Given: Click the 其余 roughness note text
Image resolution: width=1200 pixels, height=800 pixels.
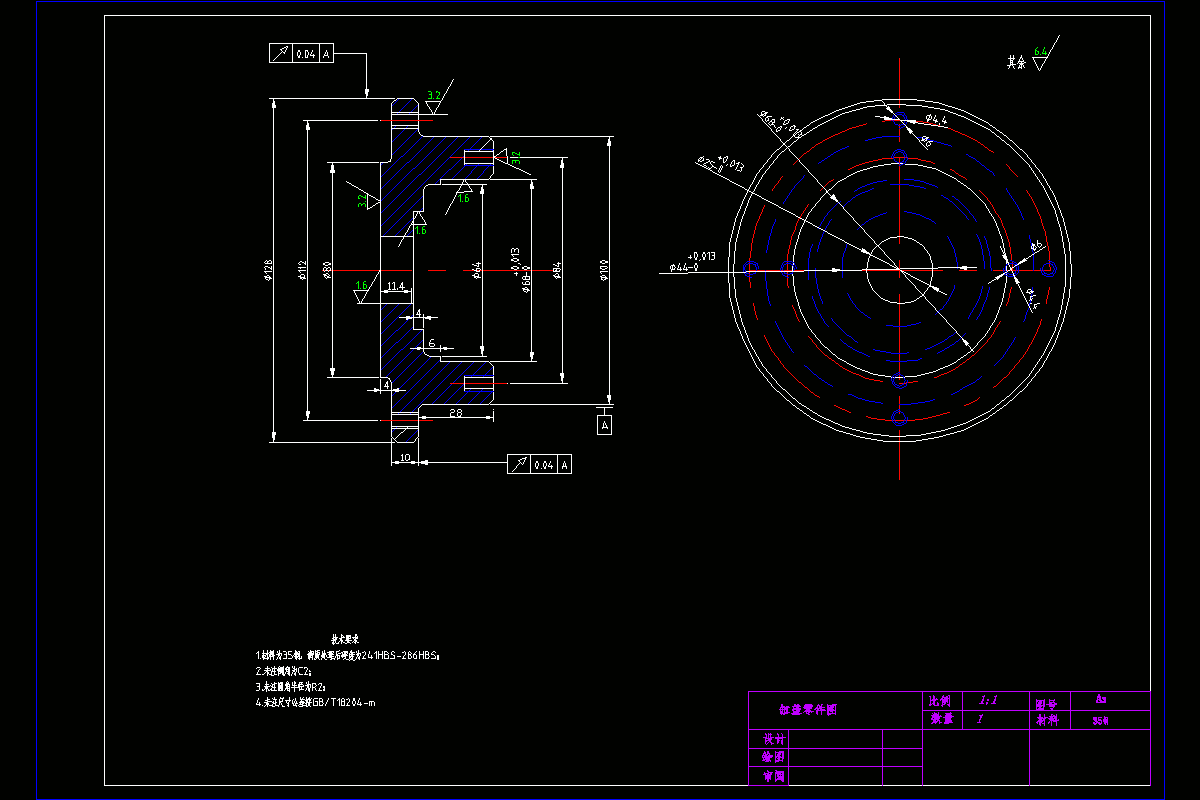Looking at the screenshot, I should coord(1016,62).
